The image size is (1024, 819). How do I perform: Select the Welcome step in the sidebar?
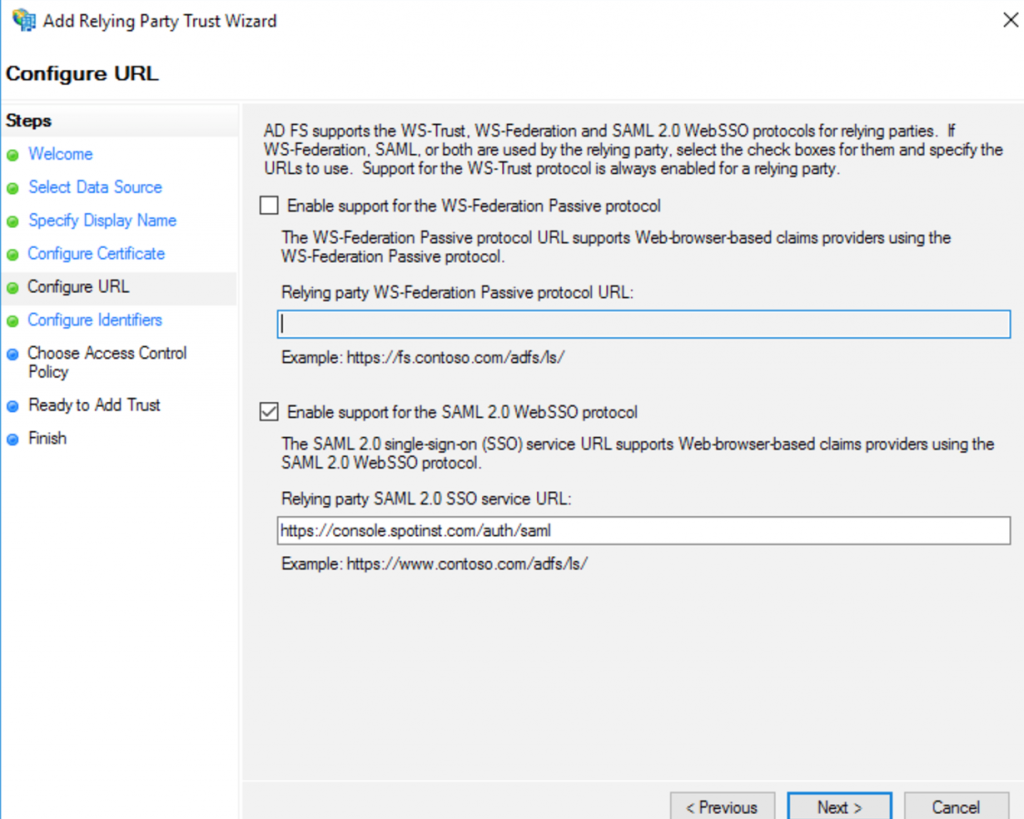click(60, 154)
